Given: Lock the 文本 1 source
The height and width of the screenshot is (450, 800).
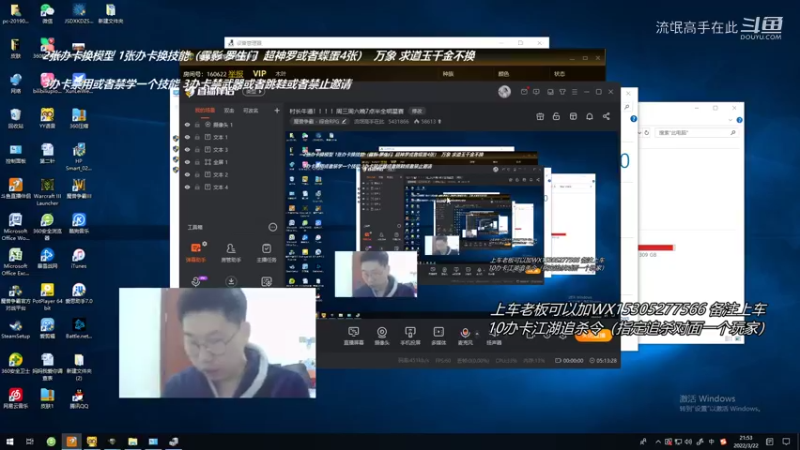Looking at the screenshot, I should tap(197, 137).
